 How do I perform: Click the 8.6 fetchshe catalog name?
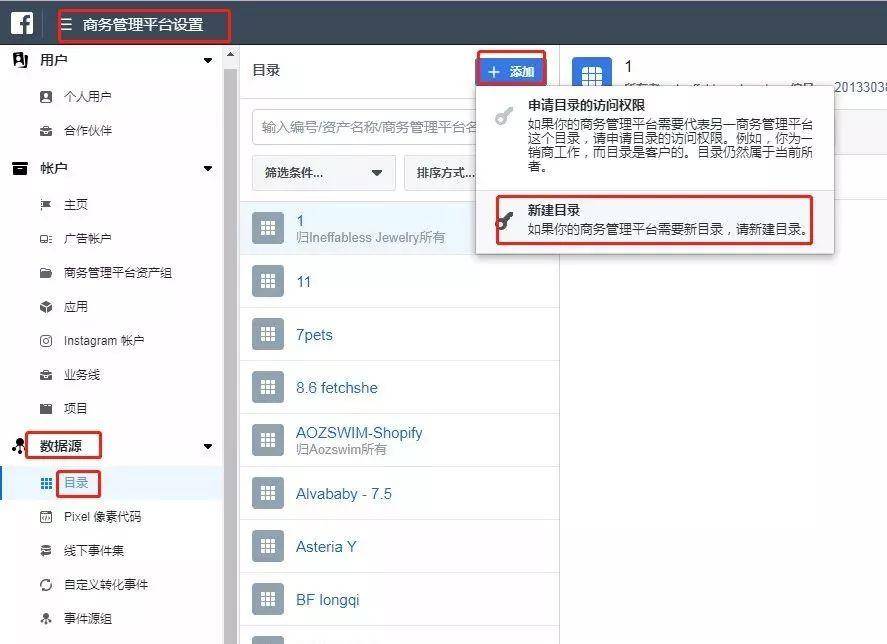point(337,388)
